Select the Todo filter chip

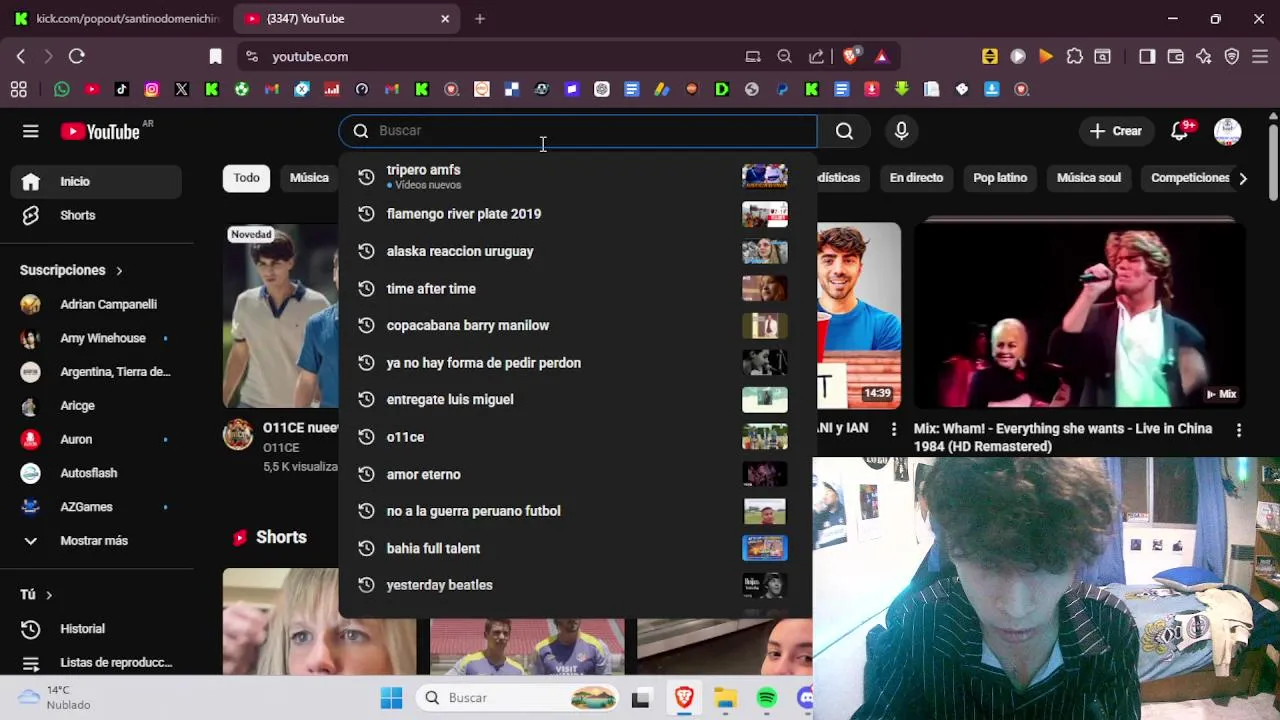coord(247,178)
